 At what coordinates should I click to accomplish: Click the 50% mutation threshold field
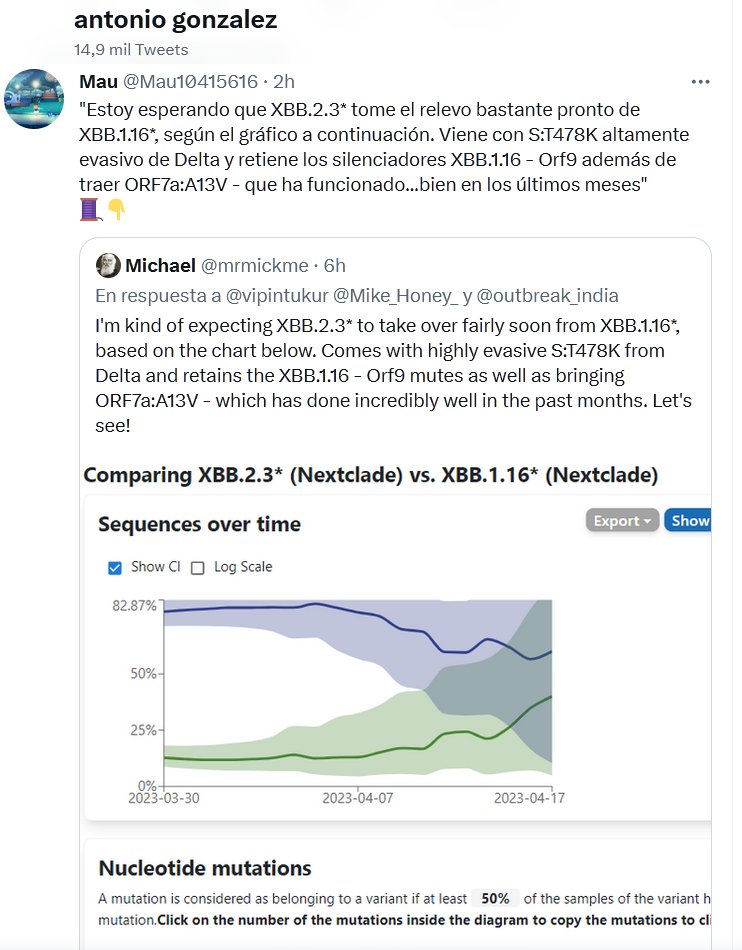pyautogui.click(x=491, y=898)
